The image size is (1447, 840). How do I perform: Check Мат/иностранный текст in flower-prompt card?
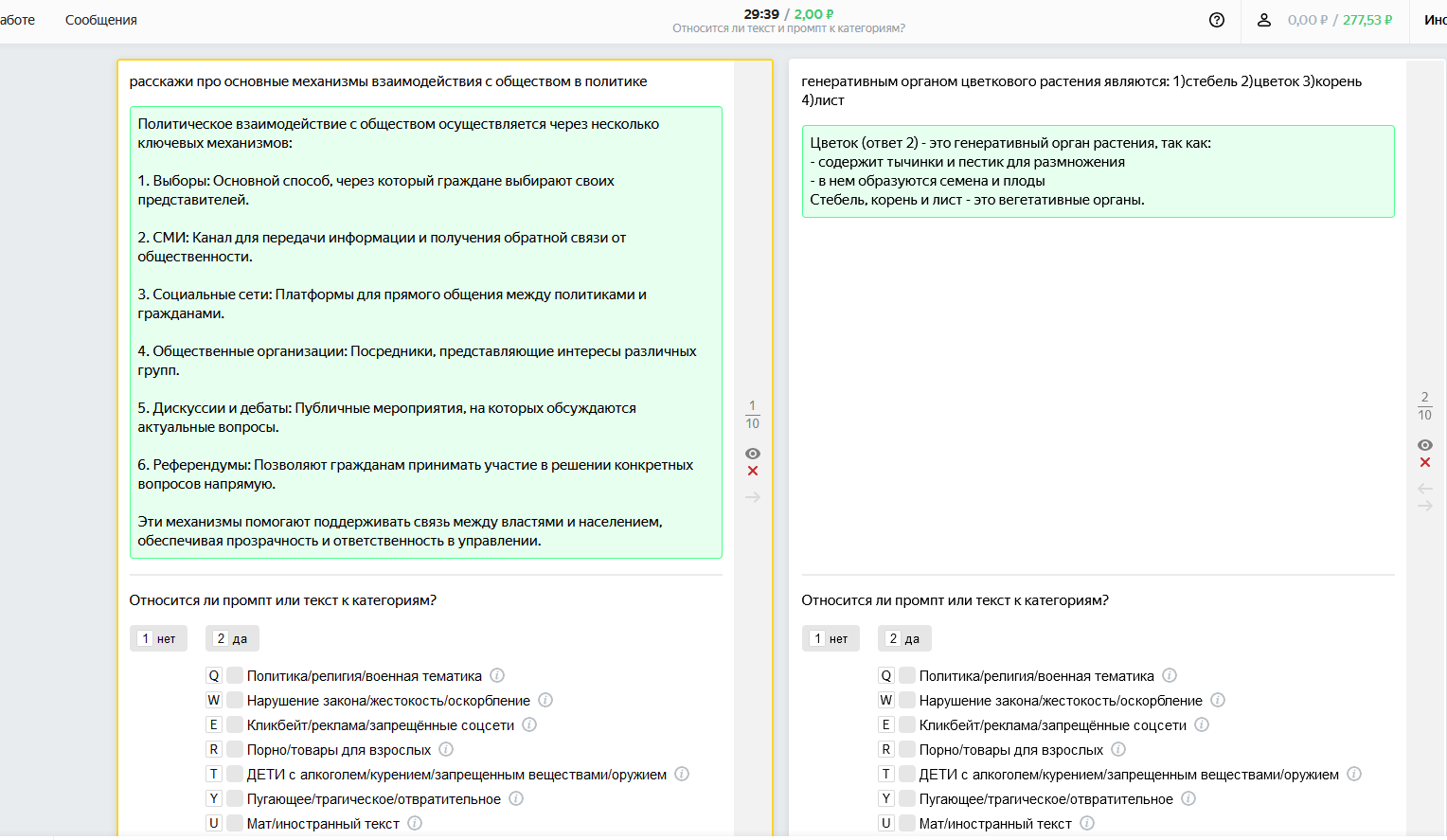(x=907, y=823)
